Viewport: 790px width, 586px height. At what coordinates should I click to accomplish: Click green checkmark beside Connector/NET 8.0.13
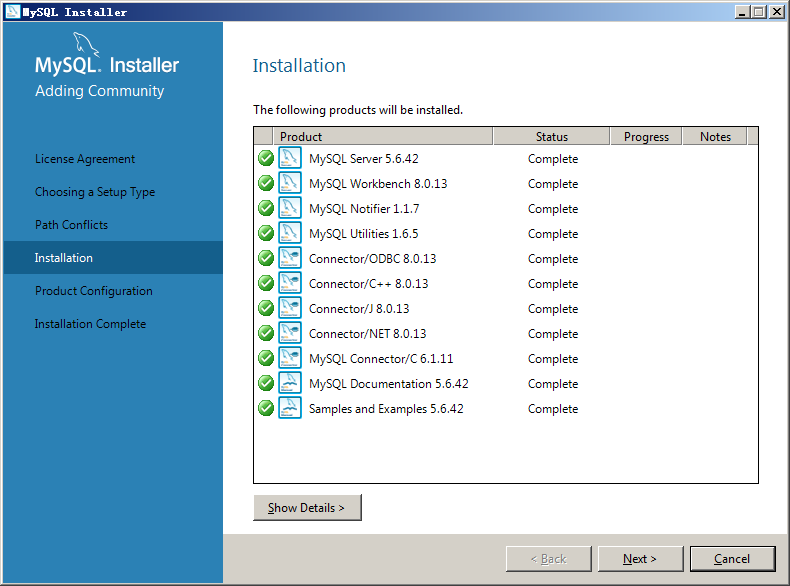[x=266, y=333]
